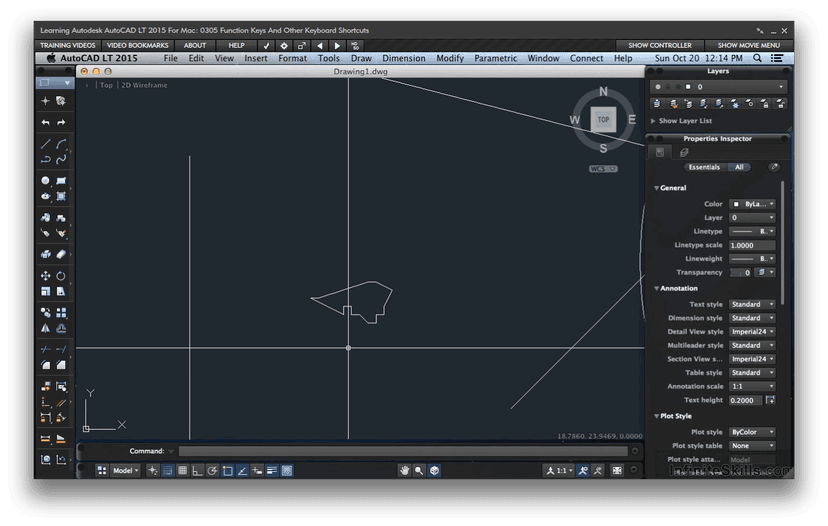Click the Redo arrow icon
Screen dimensions: 828x526
(61, 123)
